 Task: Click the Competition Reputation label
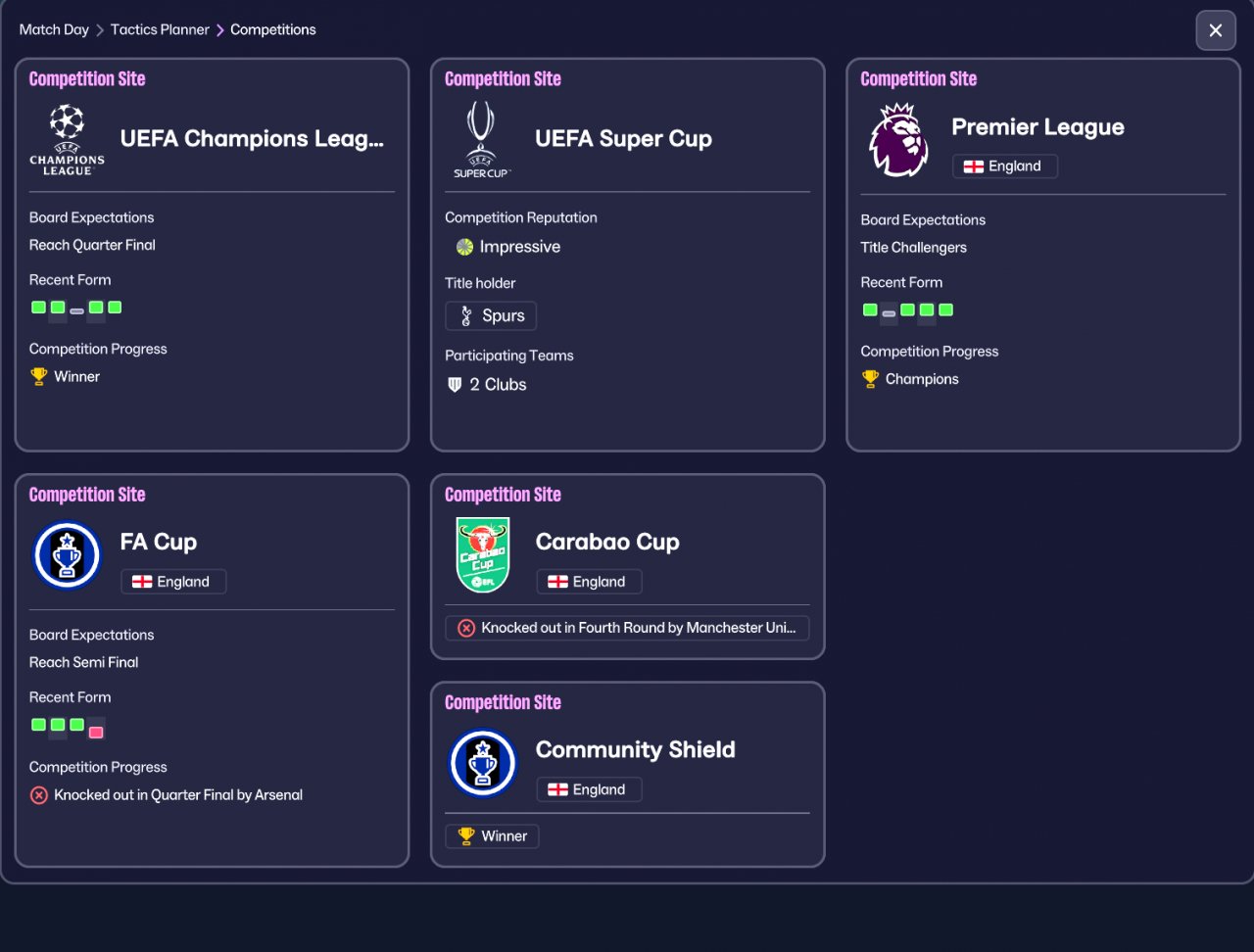pos(521,217)
